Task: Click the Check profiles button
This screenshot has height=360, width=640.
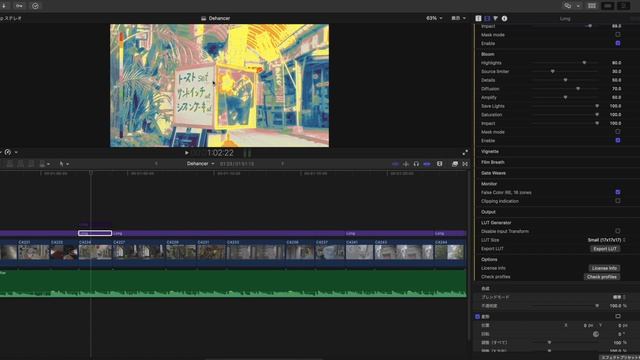Action: coord(602,277)
